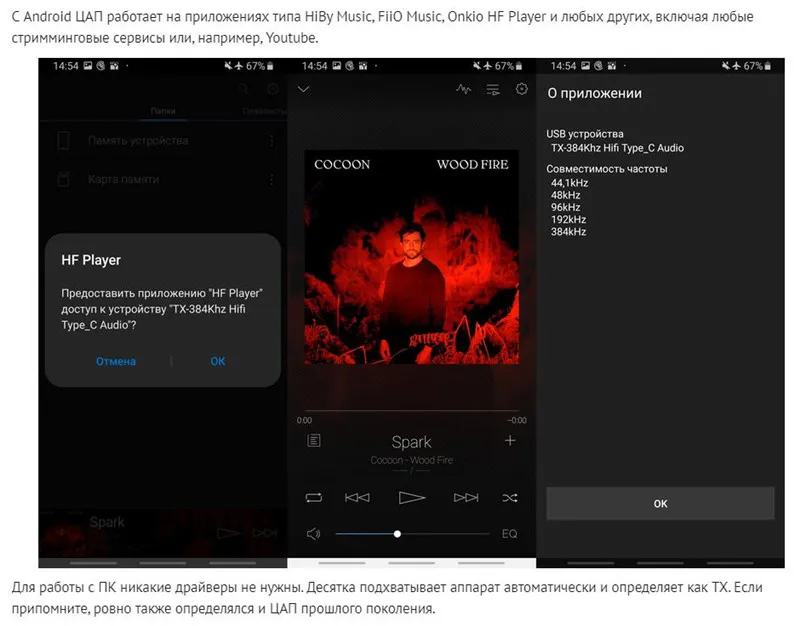Click the HF Player dialog title
This screenshot has height=626, width=800.
tap(91, 260)
